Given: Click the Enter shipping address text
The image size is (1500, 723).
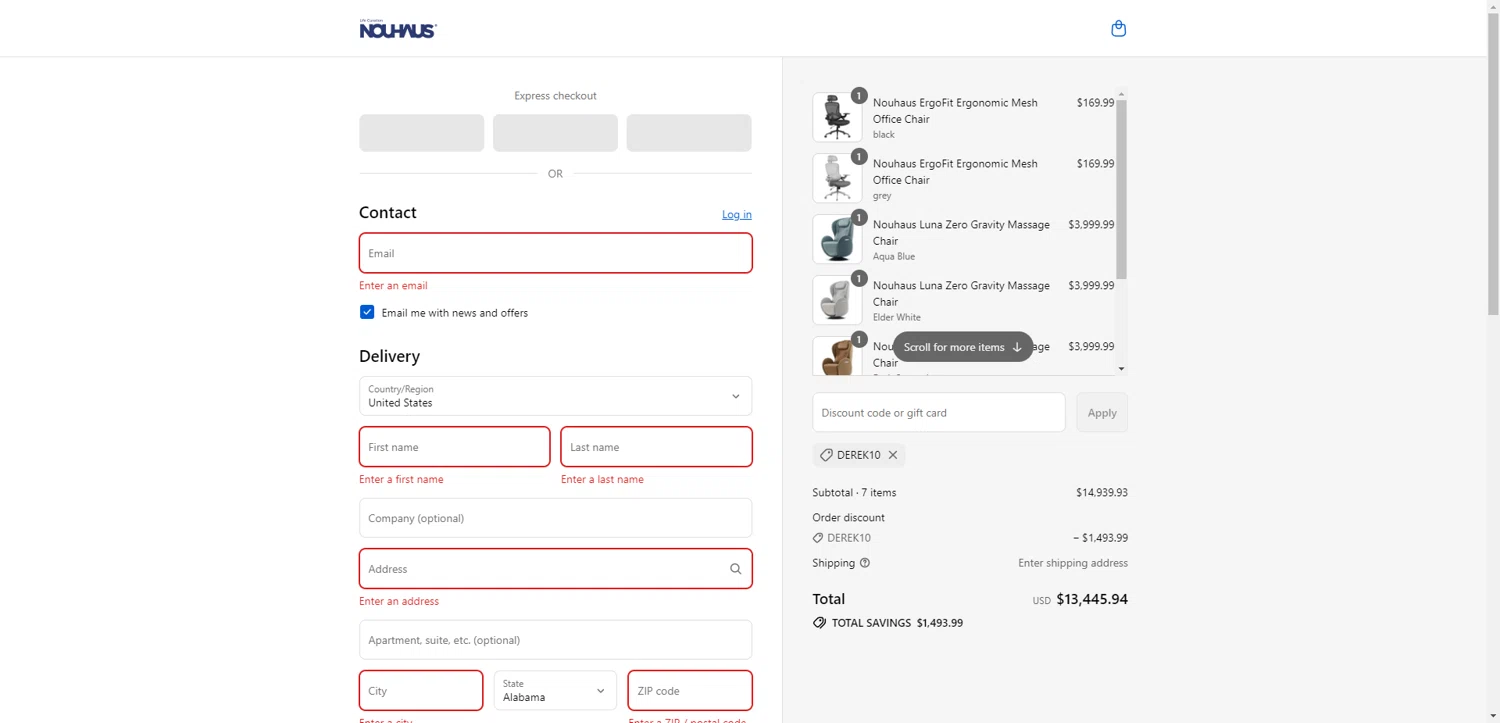Looking at the screenshot, I should 1073,563.
